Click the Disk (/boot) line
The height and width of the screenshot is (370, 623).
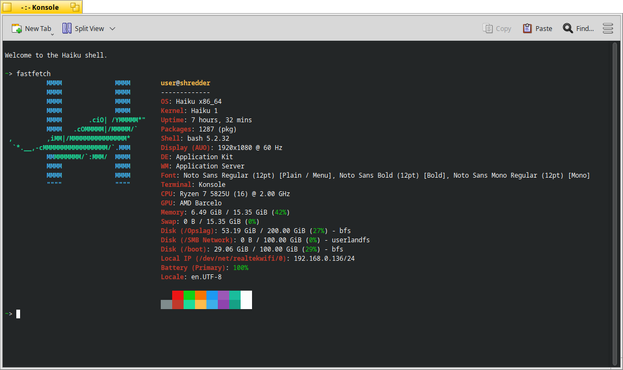click(252, 249)
